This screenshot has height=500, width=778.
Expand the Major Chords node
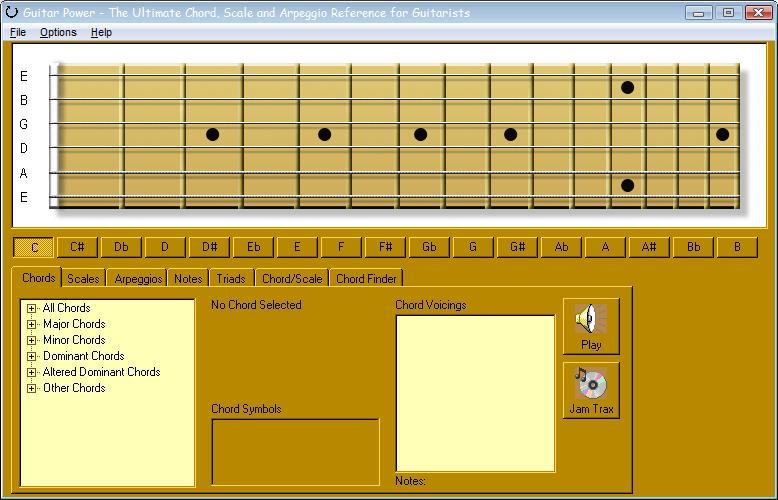coord(31,324)
